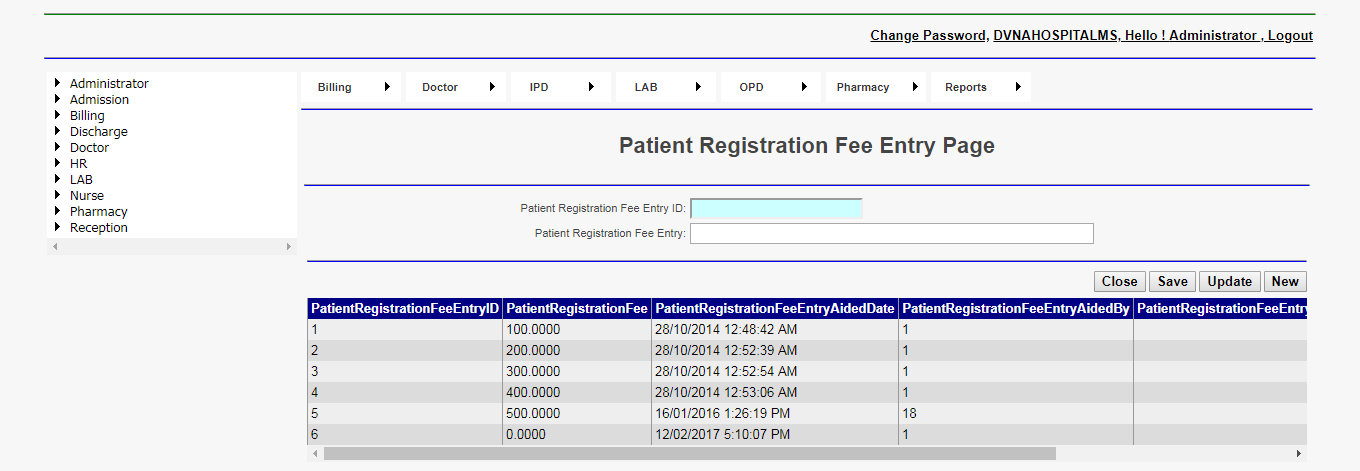Select the Nurse item in sidebar tree

pyautogui.click(x=87, y=196)
